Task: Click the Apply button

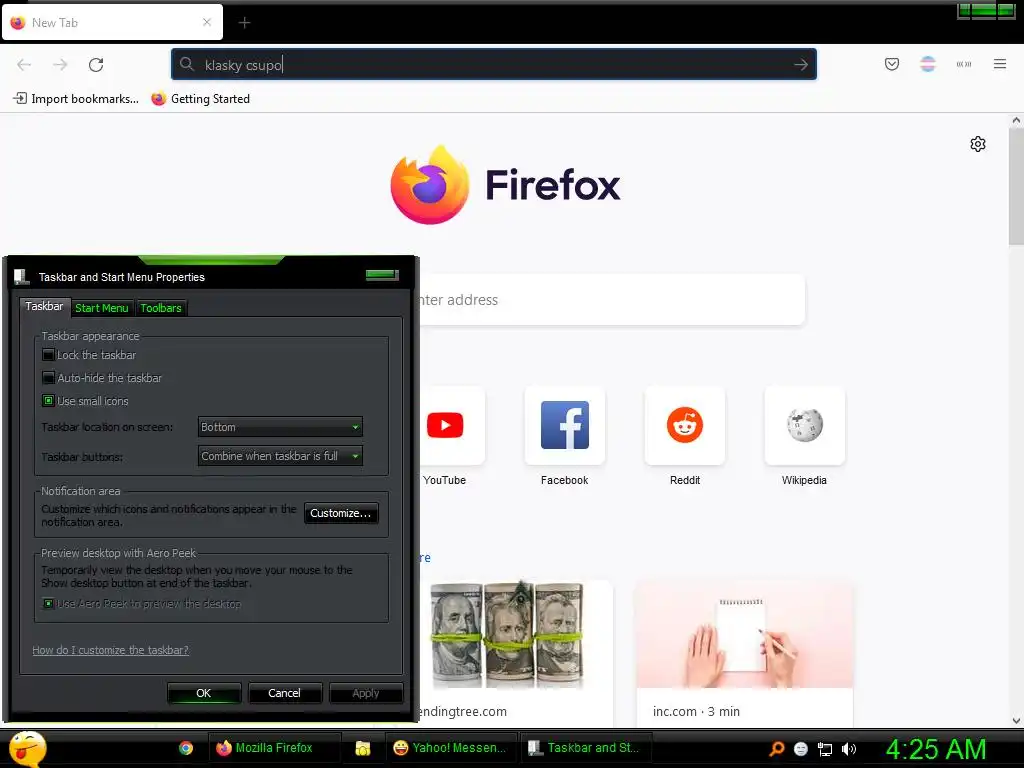Action: tap(366, 693)
